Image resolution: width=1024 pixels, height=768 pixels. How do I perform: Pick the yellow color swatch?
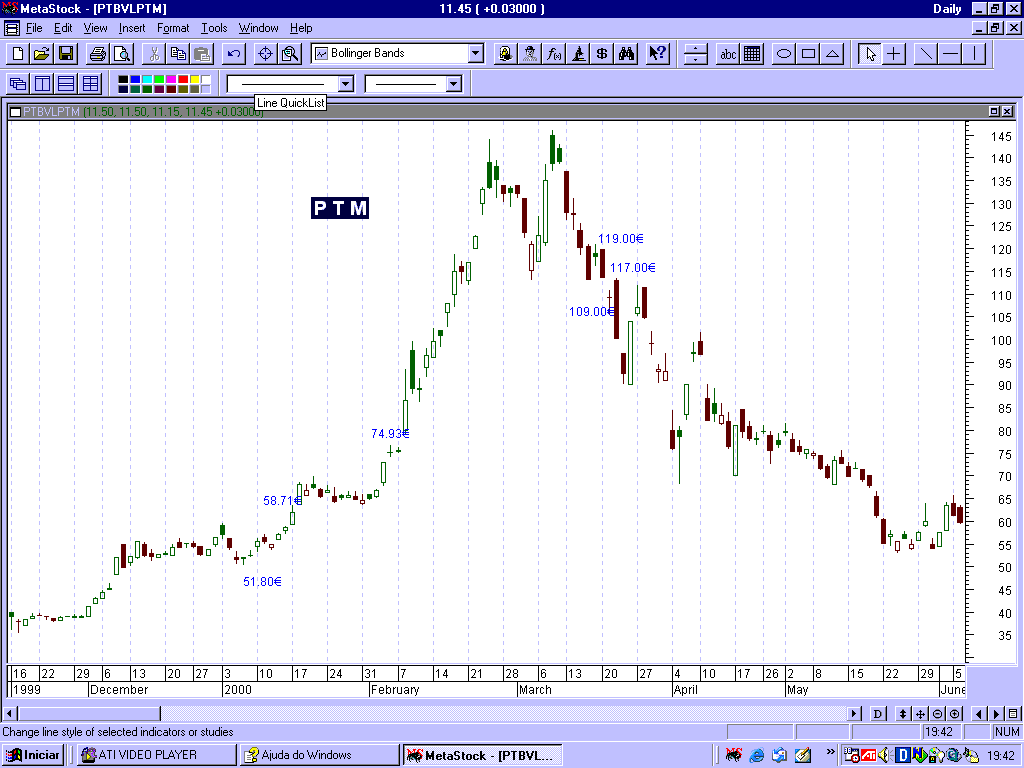pos(195,79)
